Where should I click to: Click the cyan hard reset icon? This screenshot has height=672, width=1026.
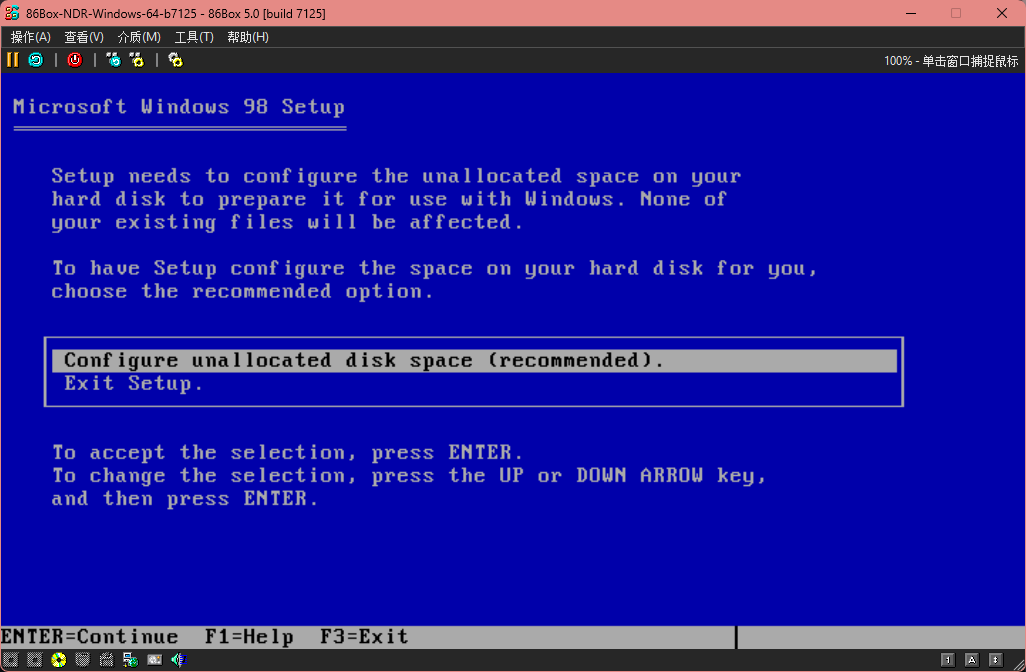pos(35,60)
